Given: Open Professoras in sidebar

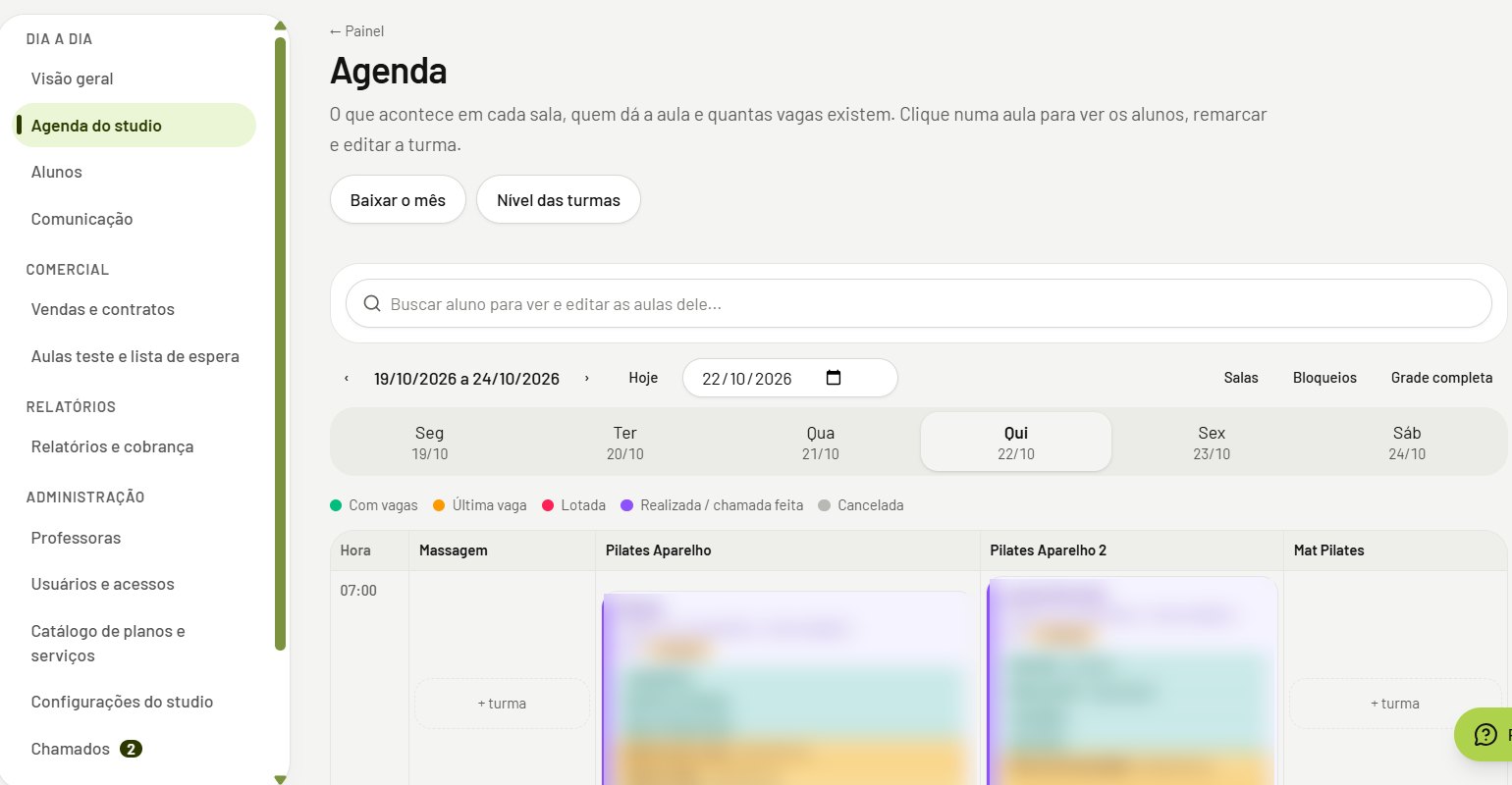Looking at the screenshot, I should pos(135,538).
